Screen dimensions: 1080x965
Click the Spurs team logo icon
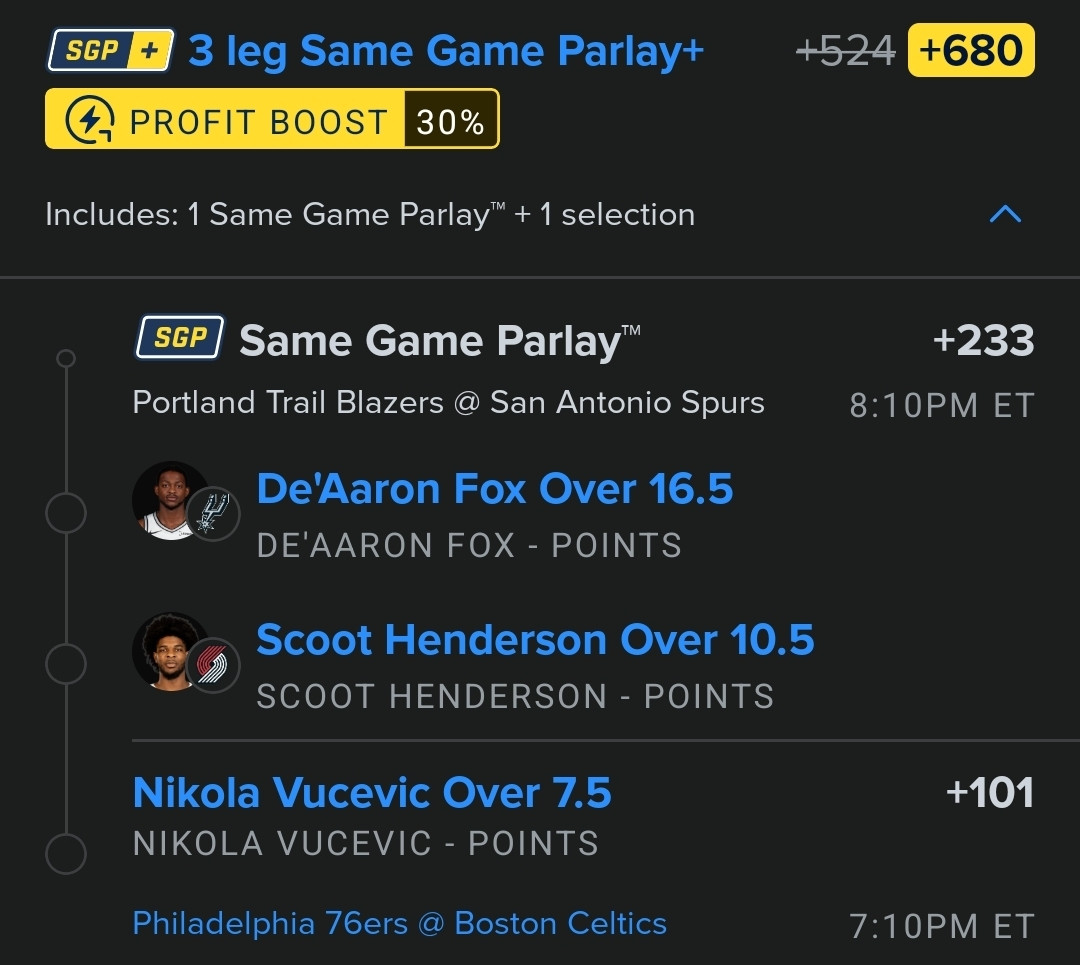tap(213, 514)
